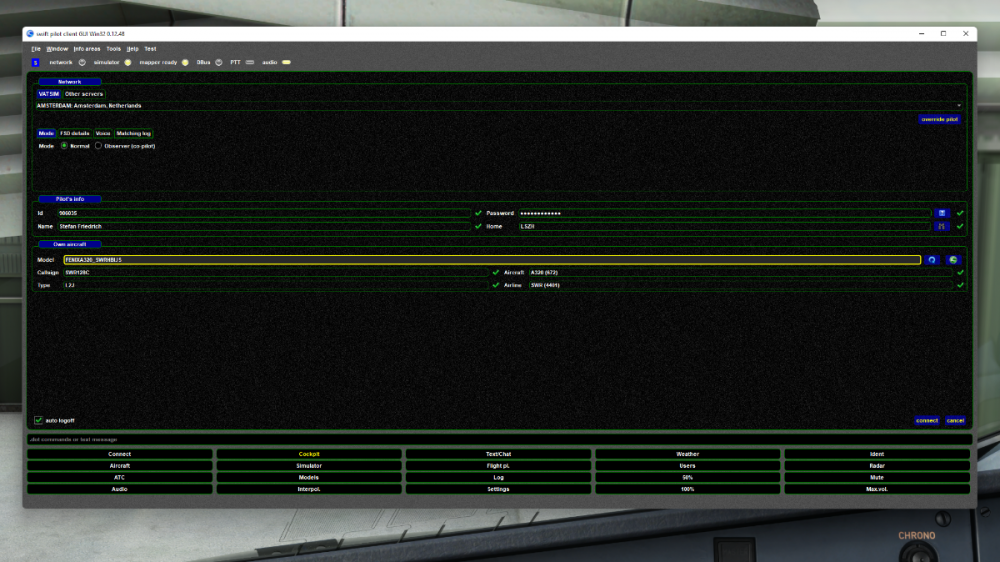Open the Weather area
The height and width of the screenshot is (562, 1000).
[x=688, y=454]
